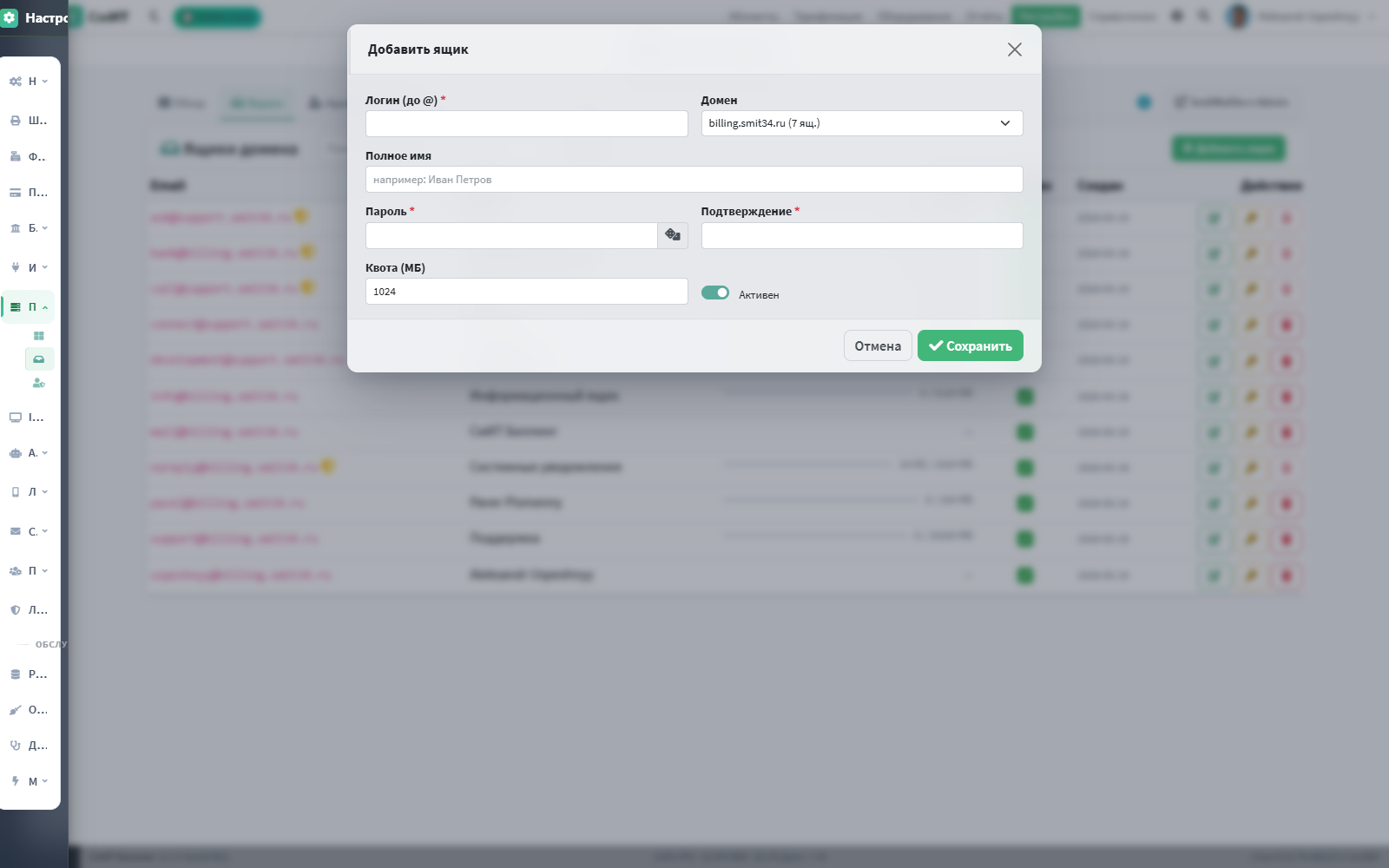Open the monitor sidebar item
The width and height of the screenshot is (1389, 868).
[x=16, y=418]
